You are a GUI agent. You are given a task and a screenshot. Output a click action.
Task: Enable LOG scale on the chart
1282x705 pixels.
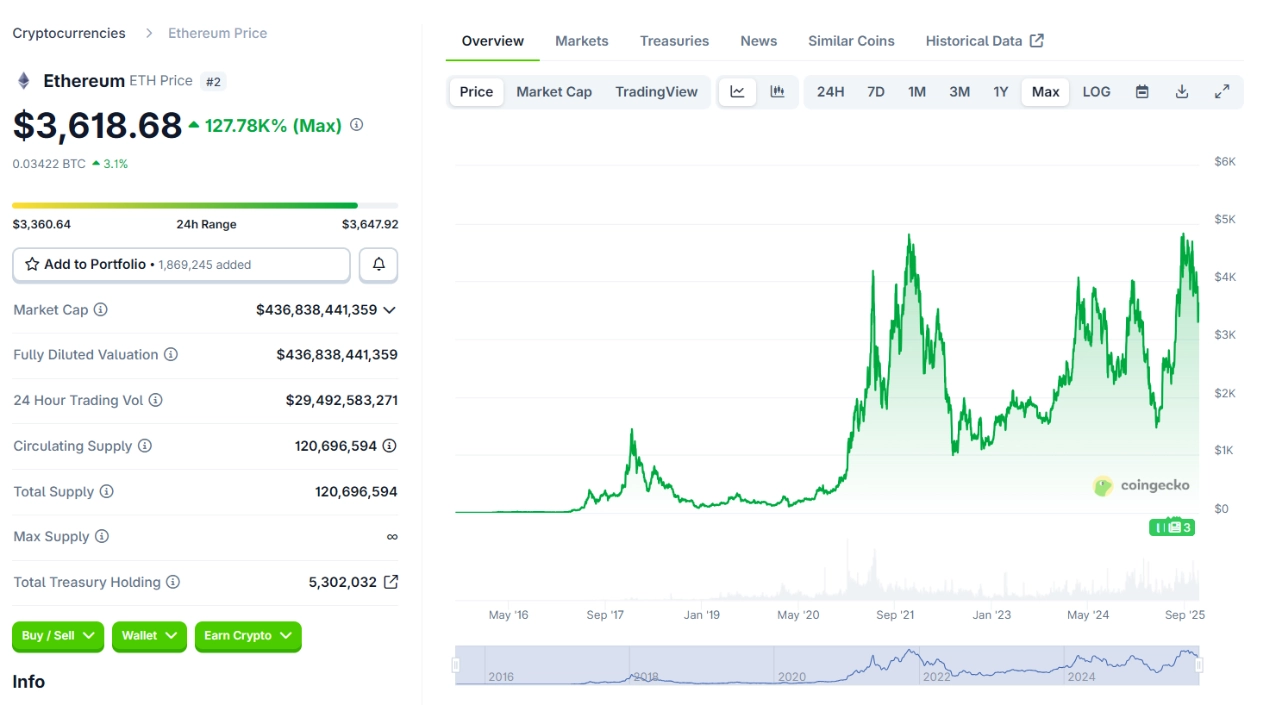[x=1096, y=91]
